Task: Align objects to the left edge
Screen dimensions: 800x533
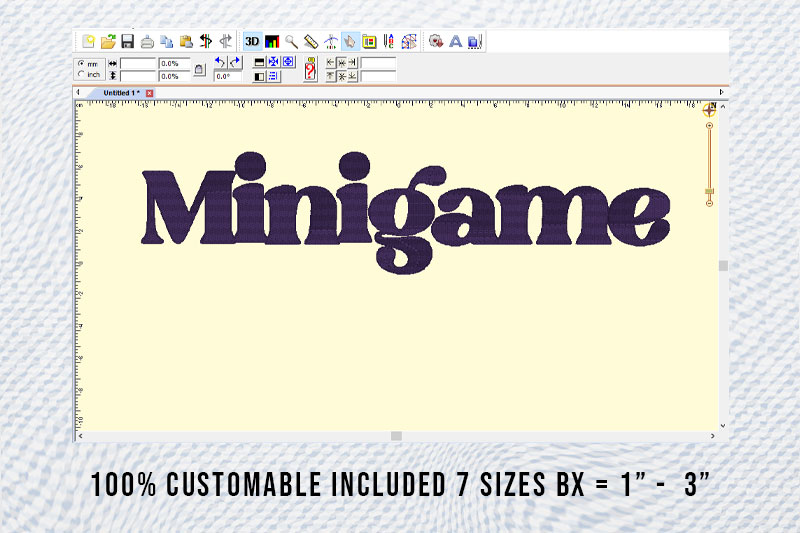Action: pyautogui.click(x=331, y=63)
